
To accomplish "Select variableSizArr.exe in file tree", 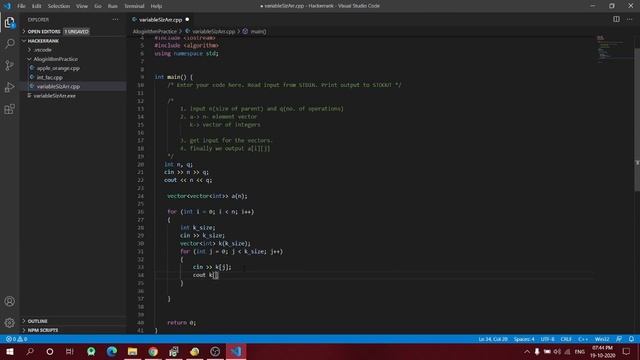I will point(55,96).
